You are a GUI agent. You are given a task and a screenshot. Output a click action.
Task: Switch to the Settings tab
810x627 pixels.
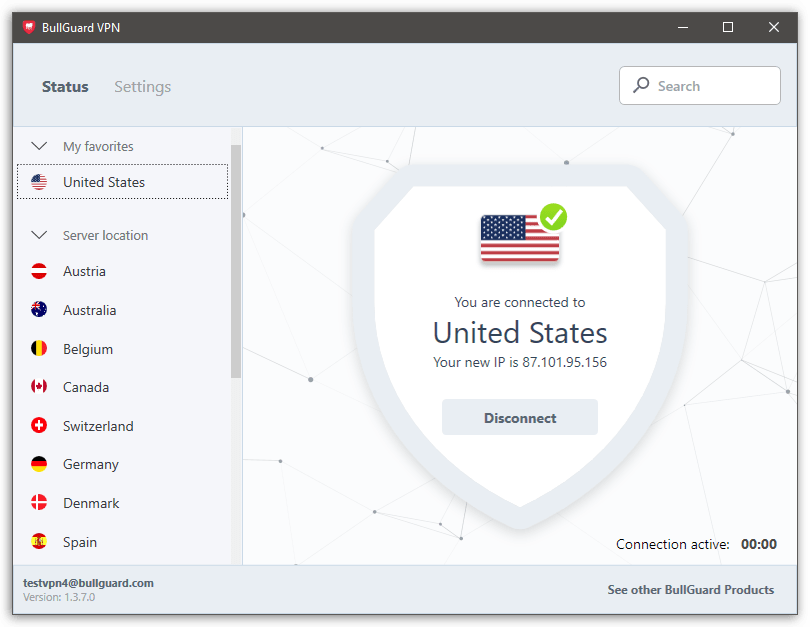[143, 87]
